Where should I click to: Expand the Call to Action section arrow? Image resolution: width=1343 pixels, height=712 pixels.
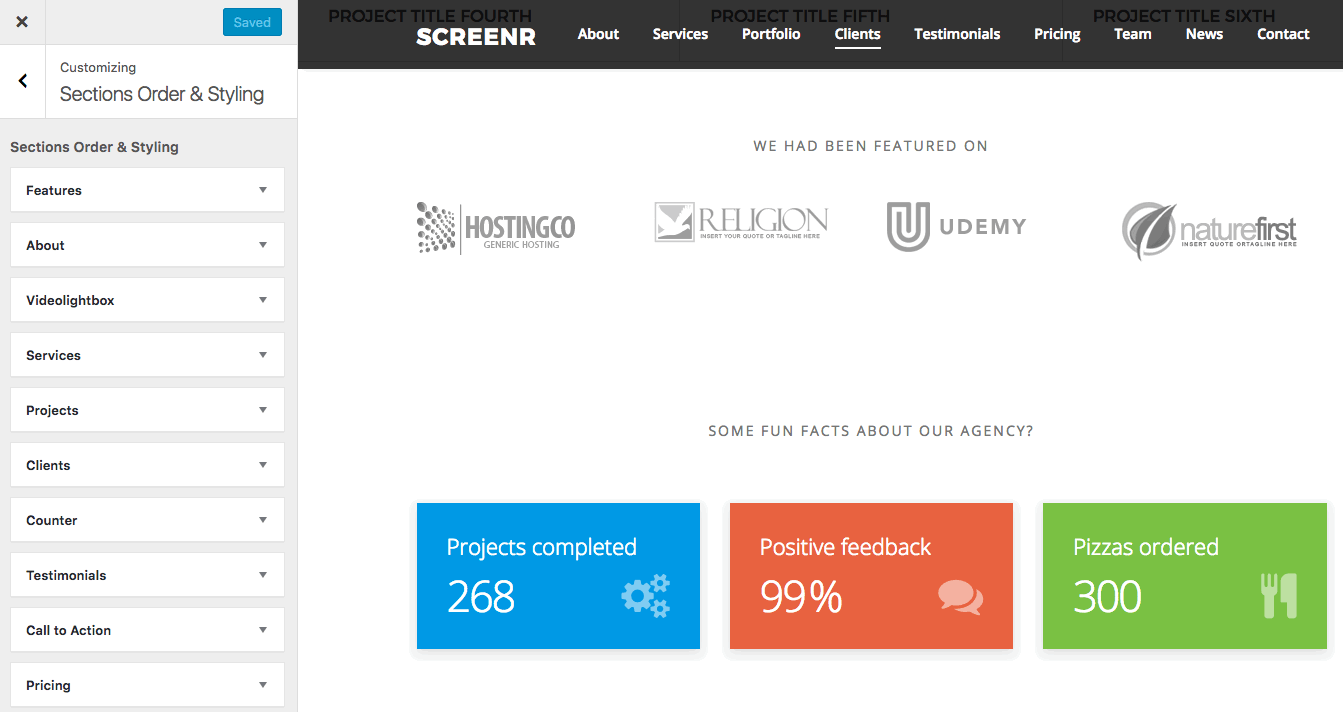(263, 630)
